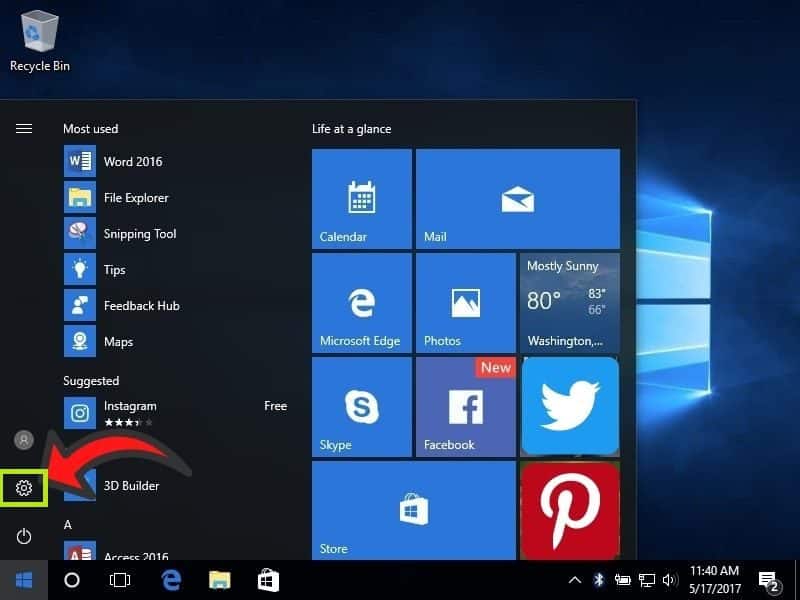Image resolution: width=800 pixels, height=600 pixels.
Task: Launch Snipping Tool
Action: tap(176, 234)
